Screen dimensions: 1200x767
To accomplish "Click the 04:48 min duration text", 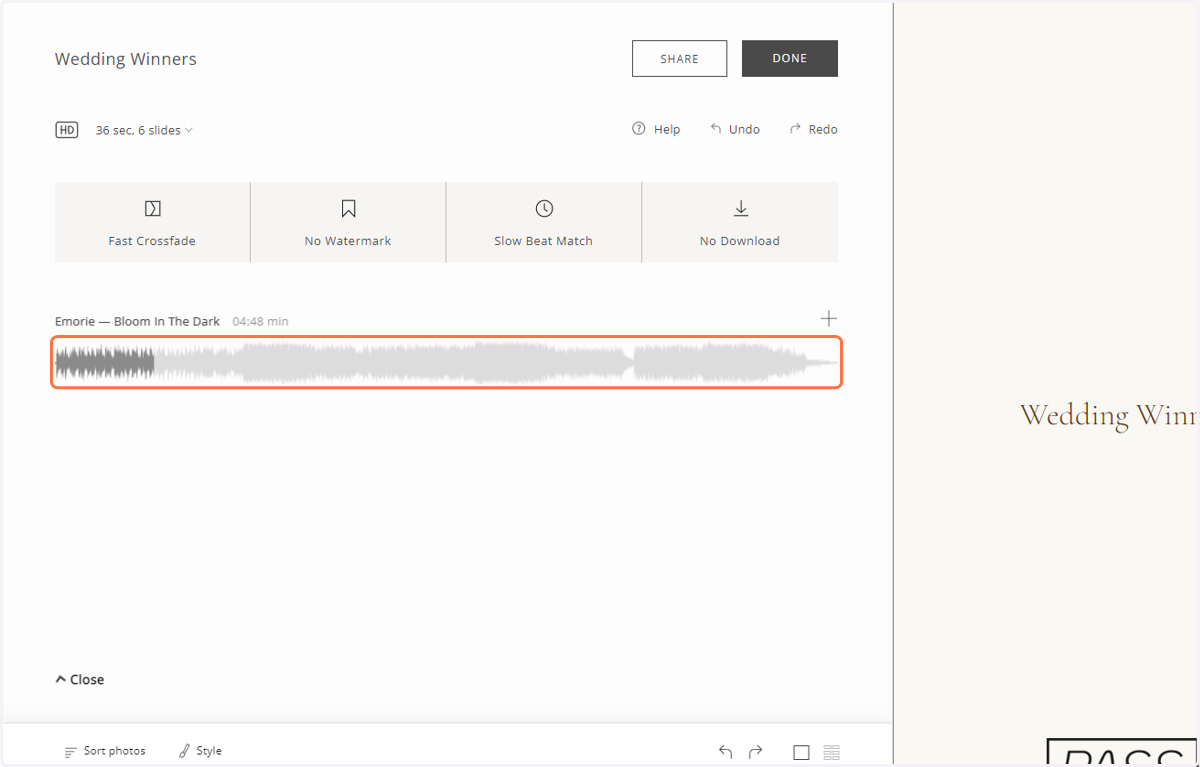I will tap(260, 321).
